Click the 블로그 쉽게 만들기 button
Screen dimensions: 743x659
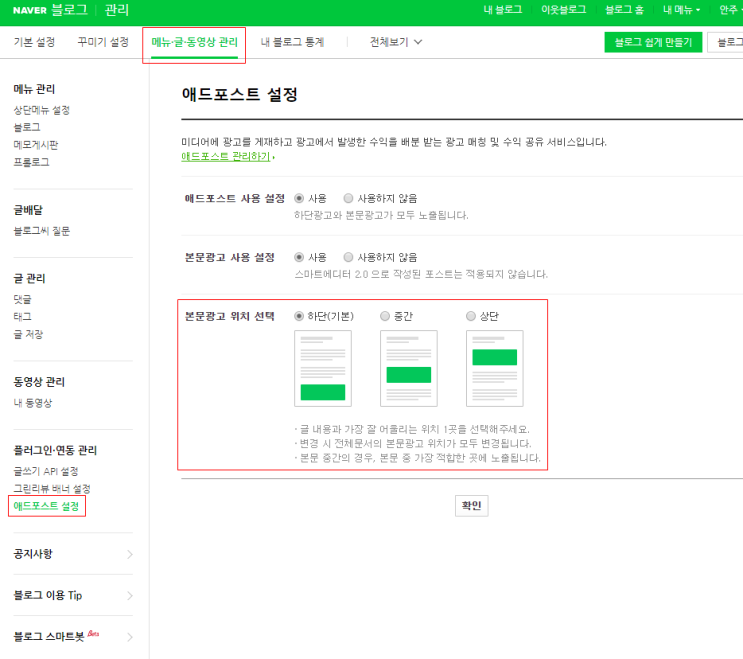pyautogui.click(x=653, y=42)
